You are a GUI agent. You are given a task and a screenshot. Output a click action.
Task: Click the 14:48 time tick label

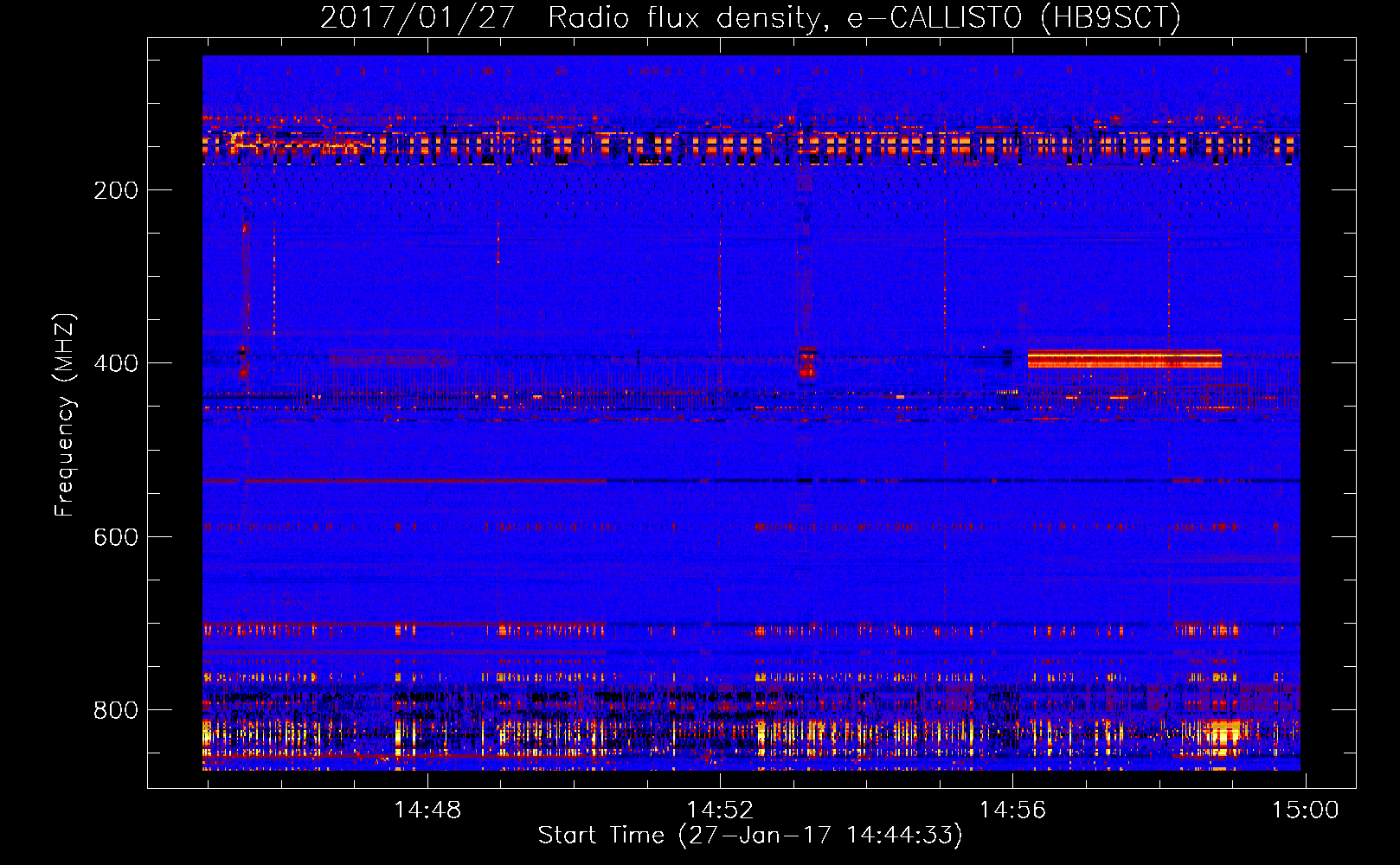coord(427,811)
